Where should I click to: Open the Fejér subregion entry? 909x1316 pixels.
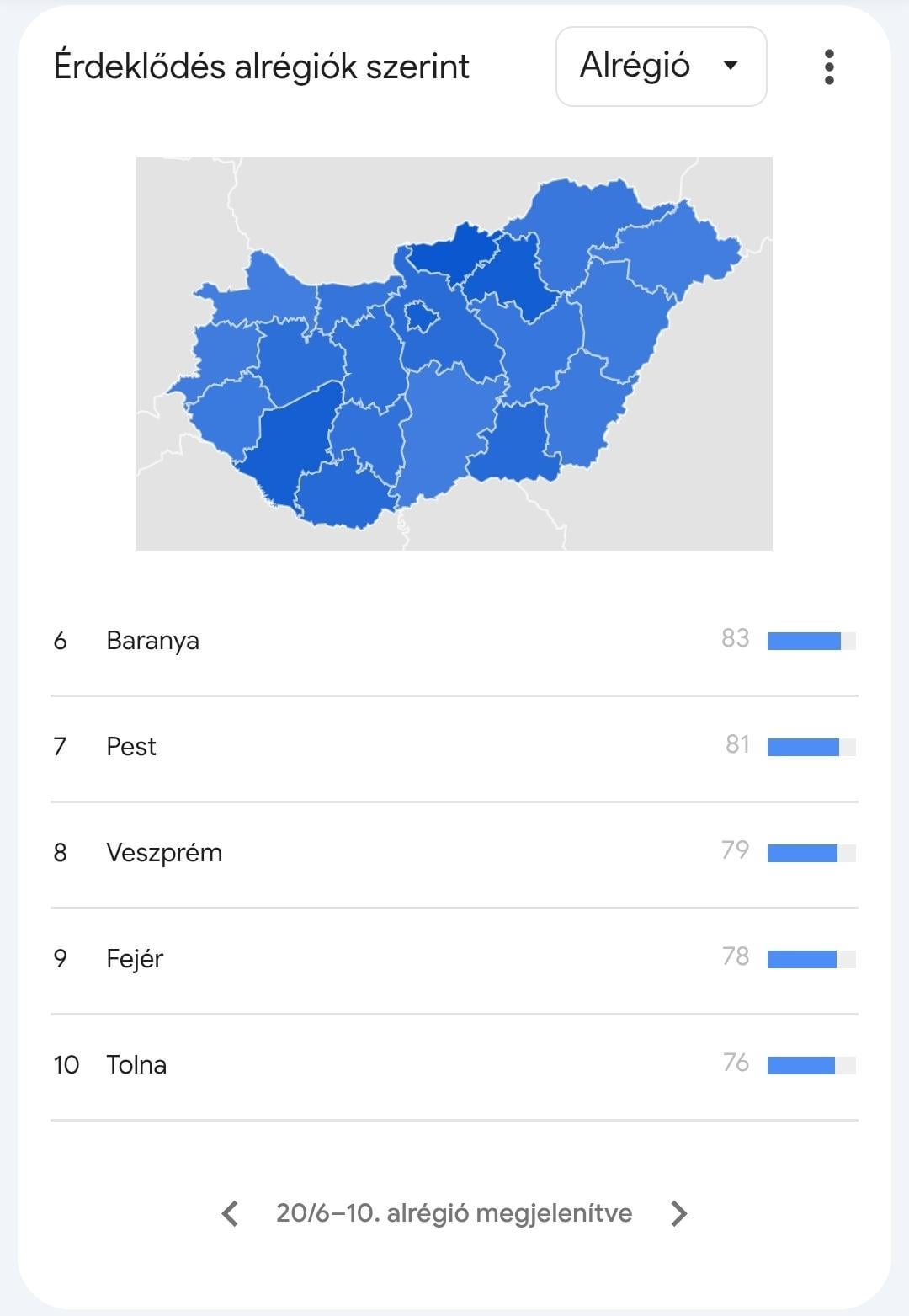click(135, 959)
